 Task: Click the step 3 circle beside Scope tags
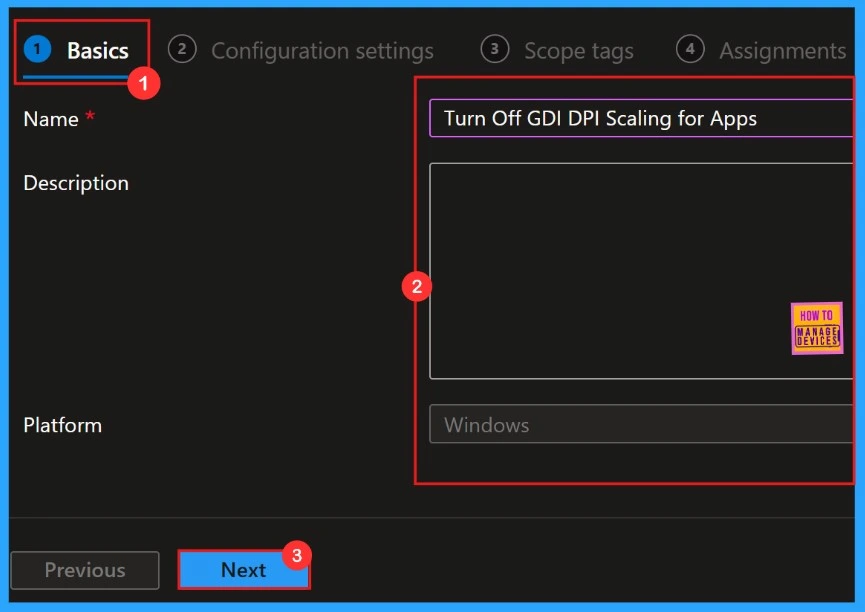(x=494, y=49)
